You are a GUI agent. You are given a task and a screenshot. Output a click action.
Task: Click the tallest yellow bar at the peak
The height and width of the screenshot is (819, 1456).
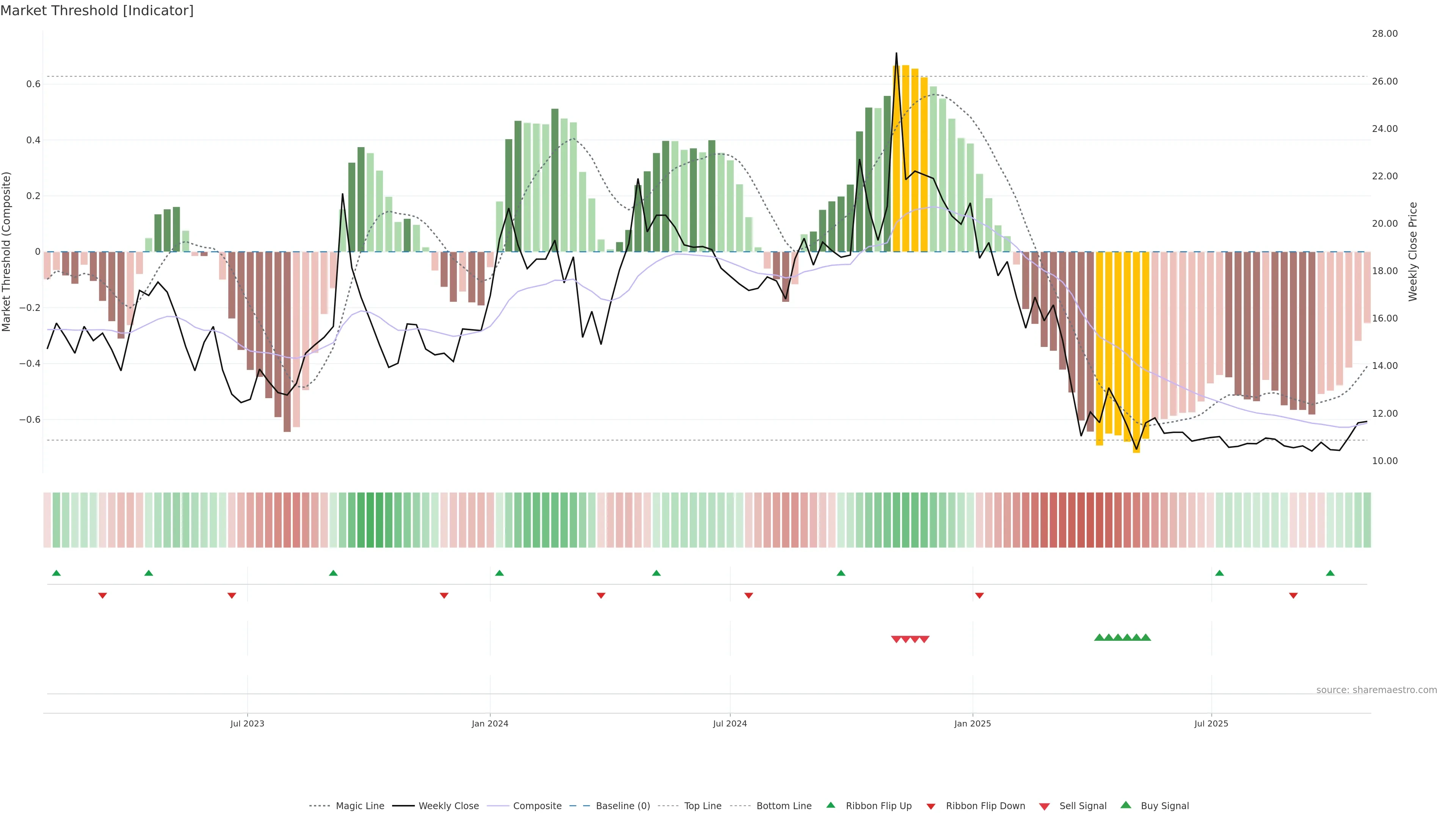905,158
